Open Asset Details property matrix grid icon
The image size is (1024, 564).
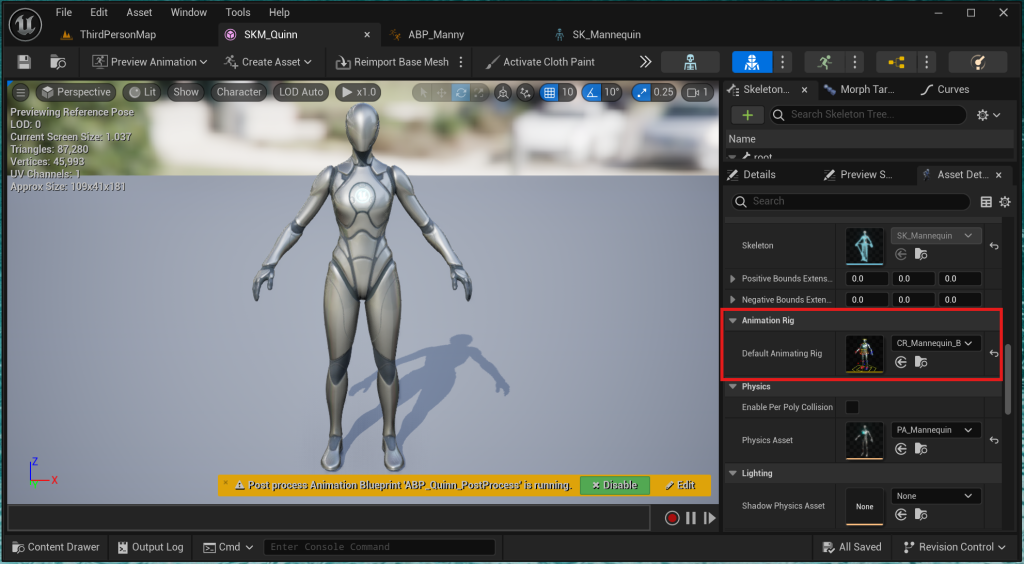pyautogui.click(x=986, y=202)
